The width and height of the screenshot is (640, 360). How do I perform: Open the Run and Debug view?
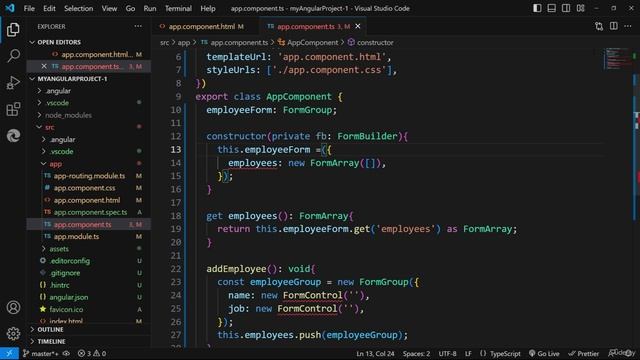[x=13, y=82]
